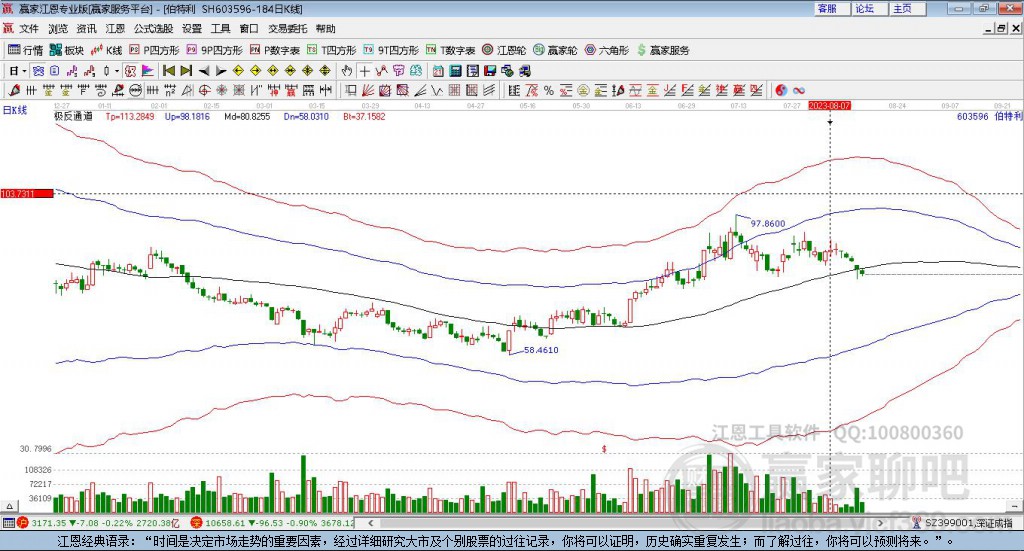This screenshot has width=1024, height=551.
Task: Select the crosshair cursor tool
Action: 364,71
